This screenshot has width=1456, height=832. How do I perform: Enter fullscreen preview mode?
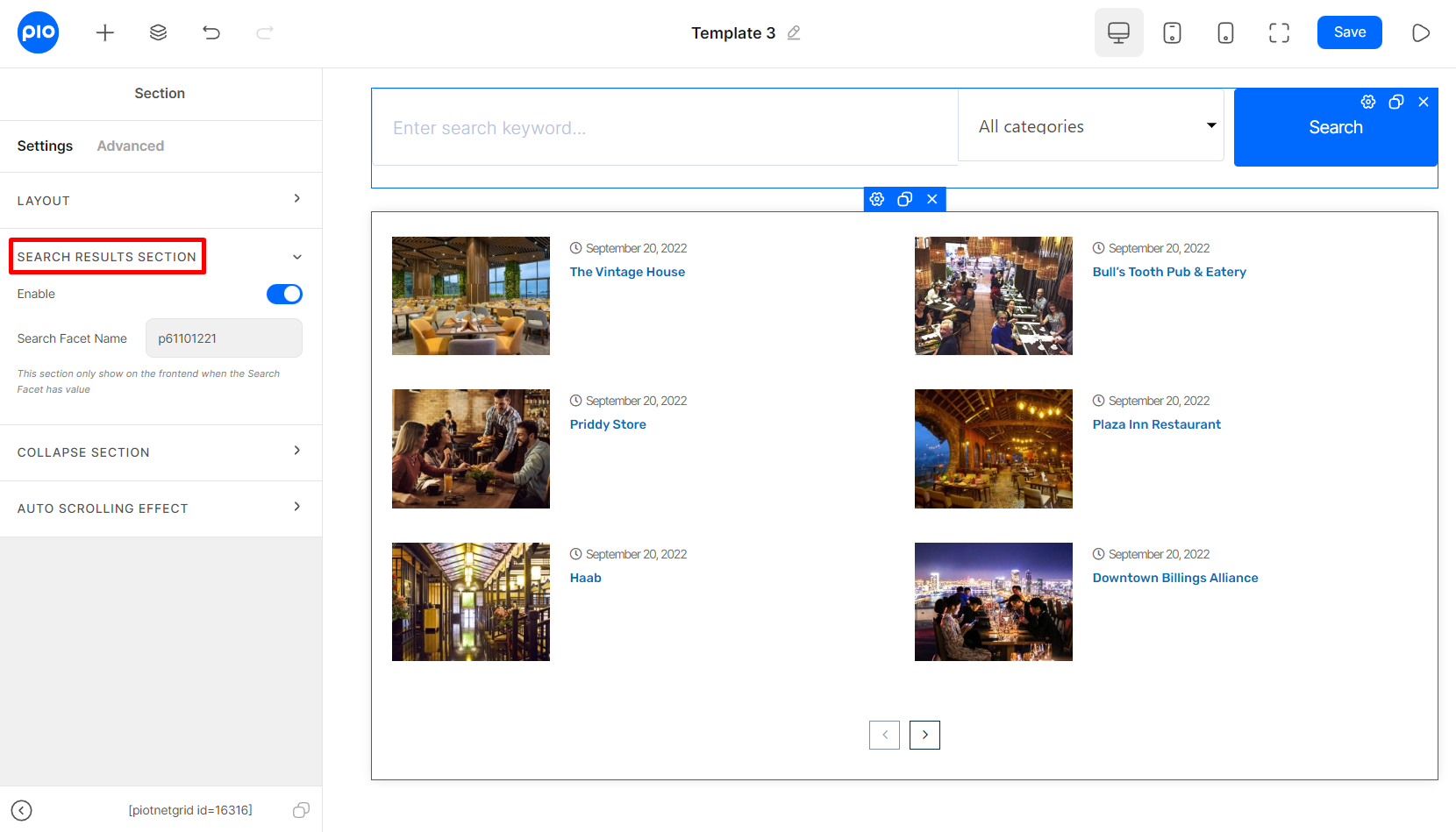pyautogui.click(x=1278, y=32)
